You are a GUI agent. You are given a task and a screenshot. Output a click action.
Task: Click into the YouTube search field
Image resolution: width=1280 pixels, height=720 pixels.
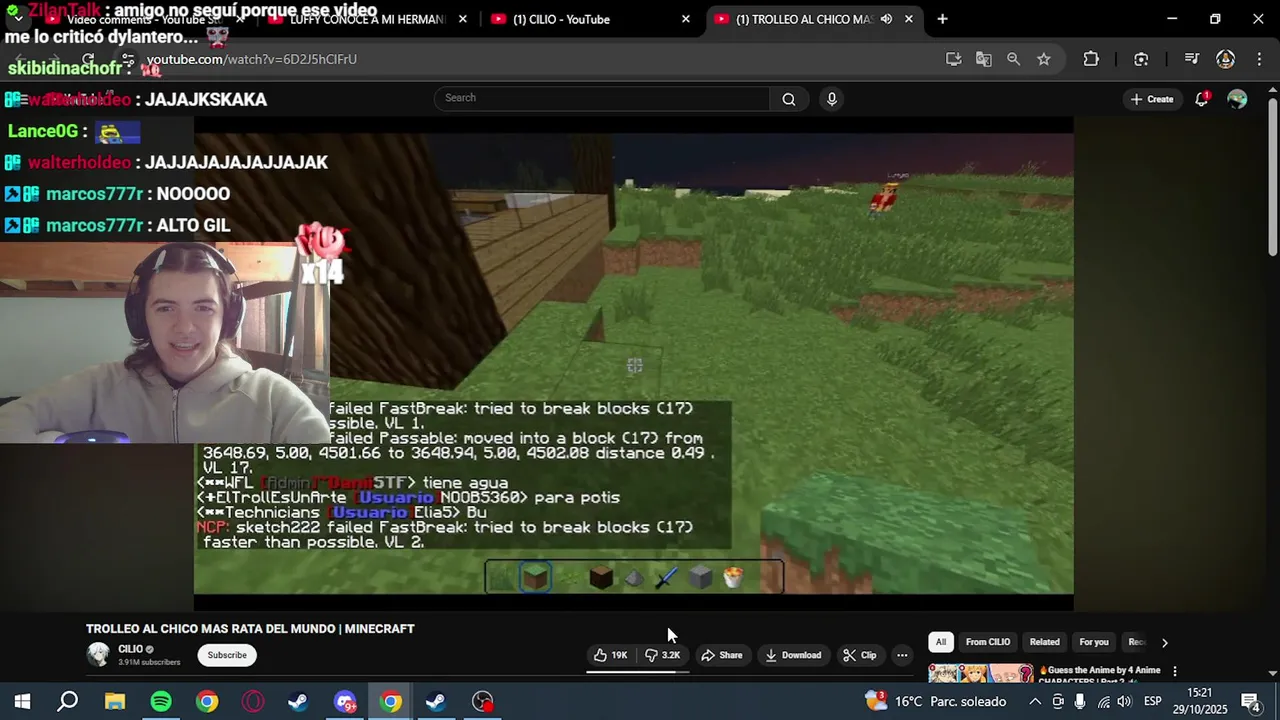[602, 98]
